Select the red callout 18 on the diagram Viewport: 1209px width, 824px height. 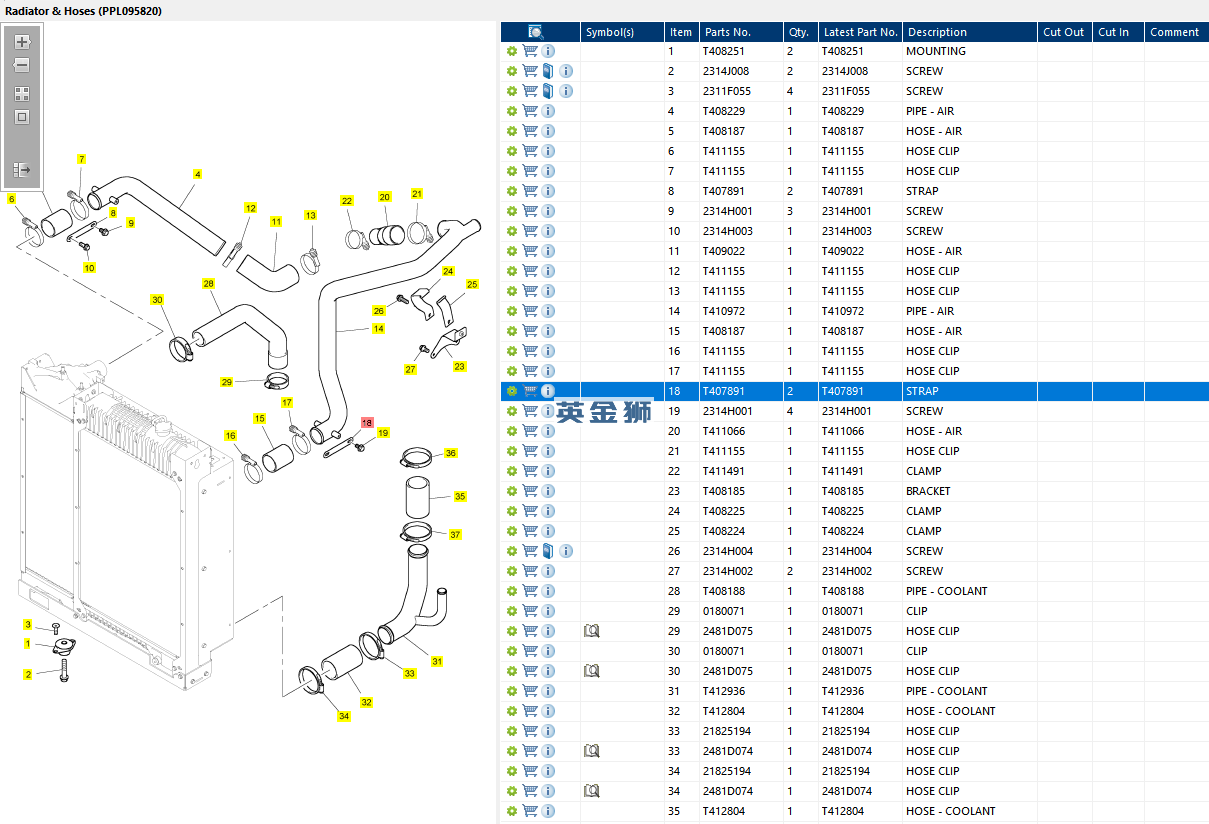pos(366,423)
